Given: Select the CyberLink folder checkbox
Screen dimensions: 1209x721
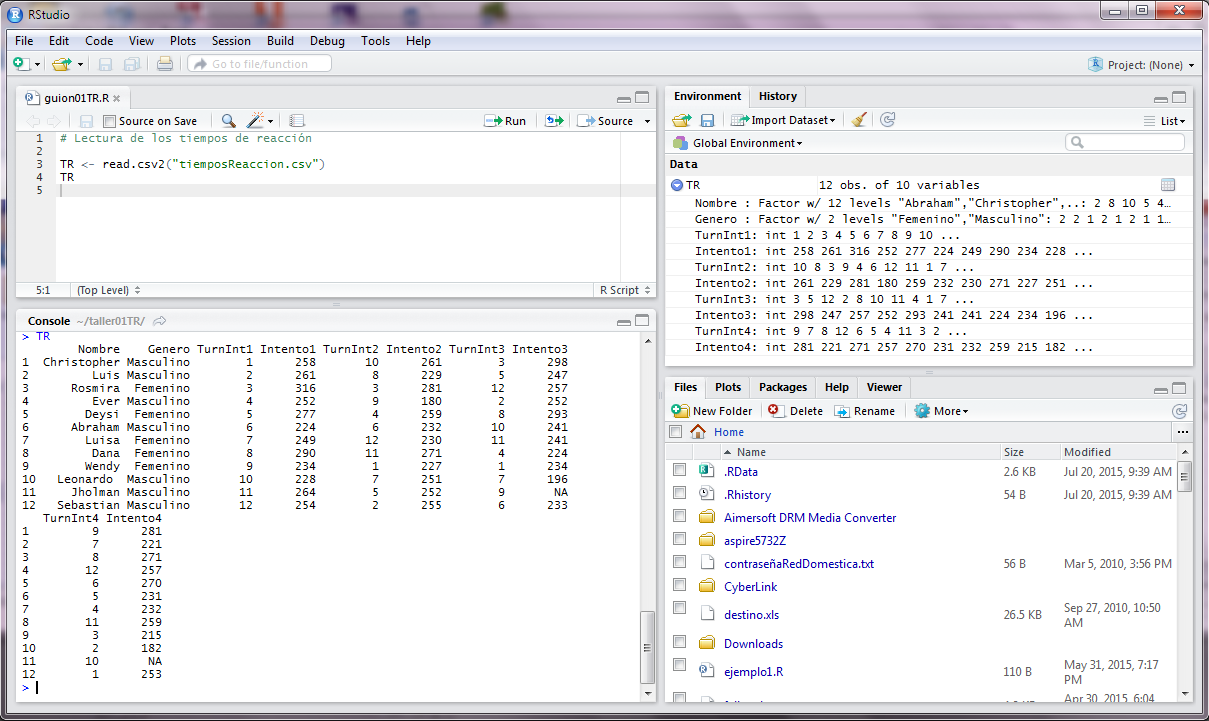Looking at the screenshot, I should click(x=680, y=585).
